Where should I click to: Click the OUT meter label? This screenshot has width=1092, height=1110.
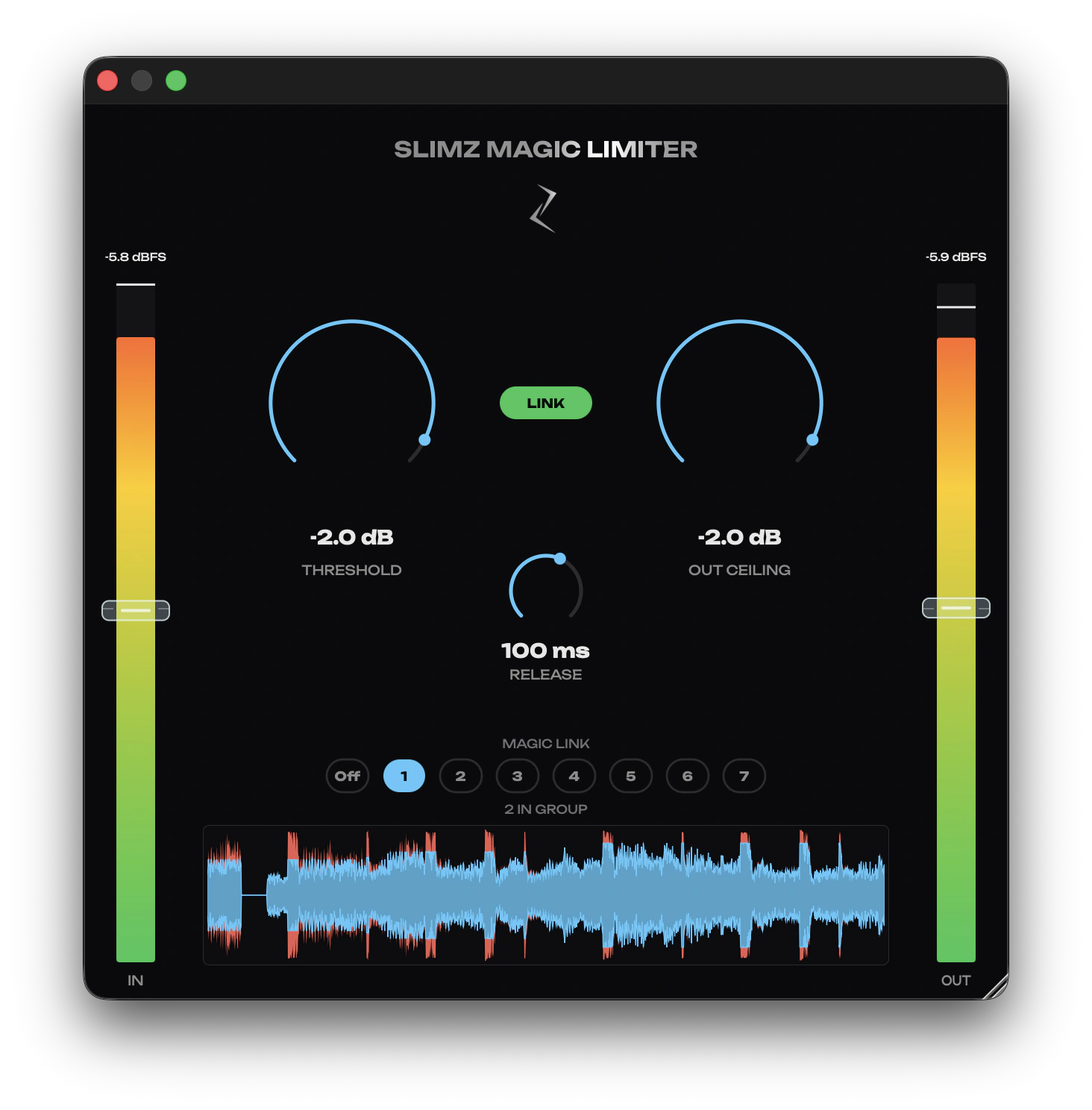(x=956, y=980)
